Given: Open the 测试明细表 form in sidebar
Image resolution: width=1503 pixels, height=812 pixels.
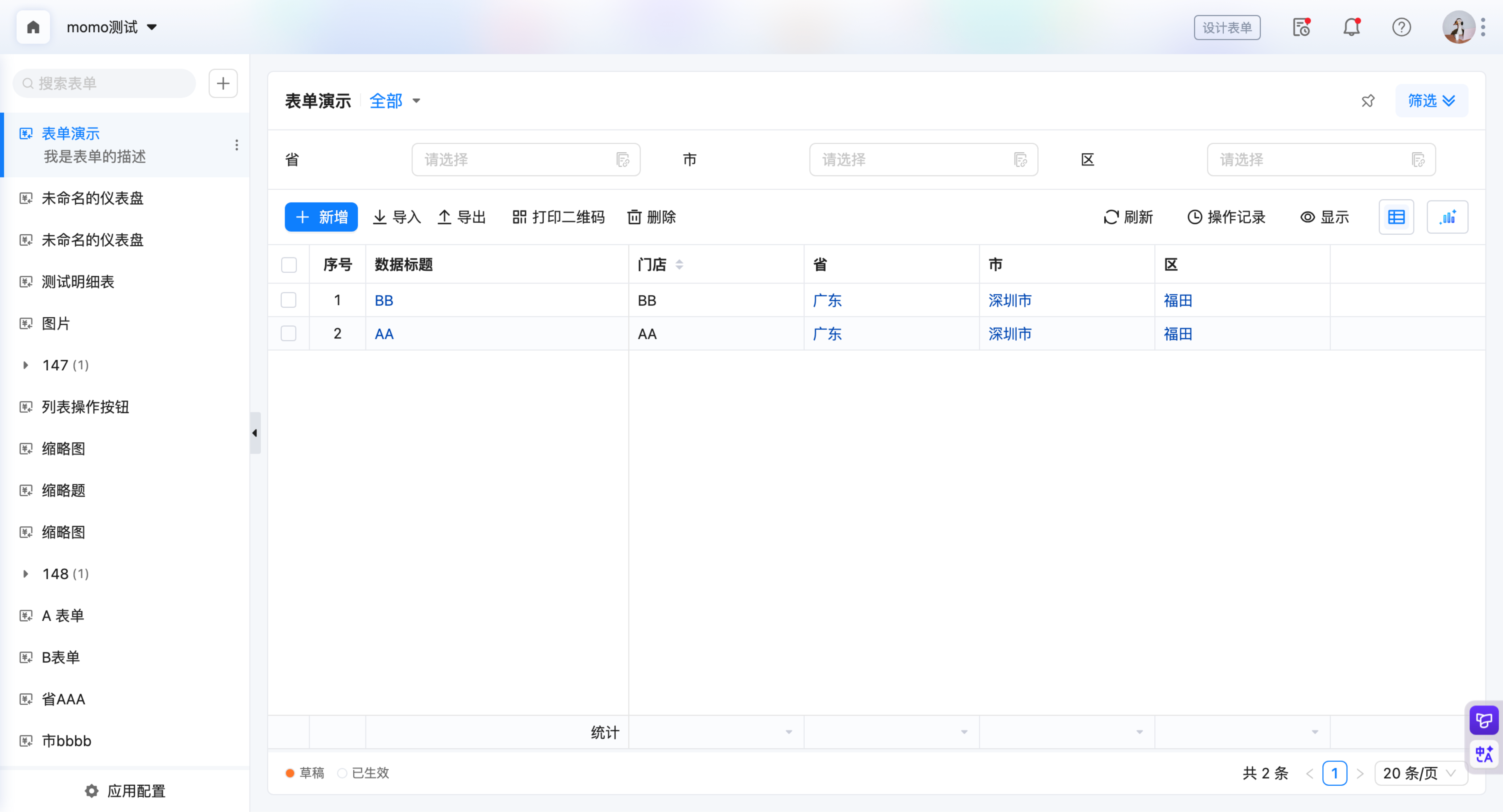Looking at the screenshot, I should [77, 282].
